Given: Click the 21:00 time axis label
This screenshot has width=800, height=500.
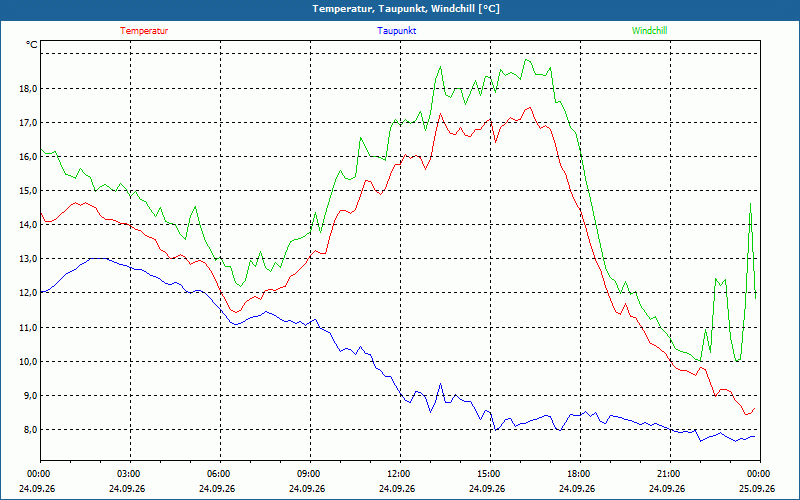Looking at the screenshot, I should [x=670, y=474].
